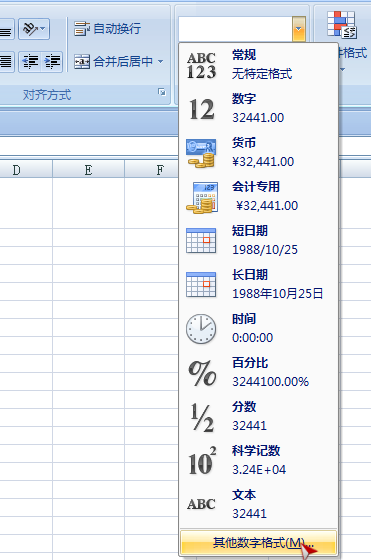Pick the 百分比 percent icon
The width and height of the screenshot is (371, 560).
202,373
